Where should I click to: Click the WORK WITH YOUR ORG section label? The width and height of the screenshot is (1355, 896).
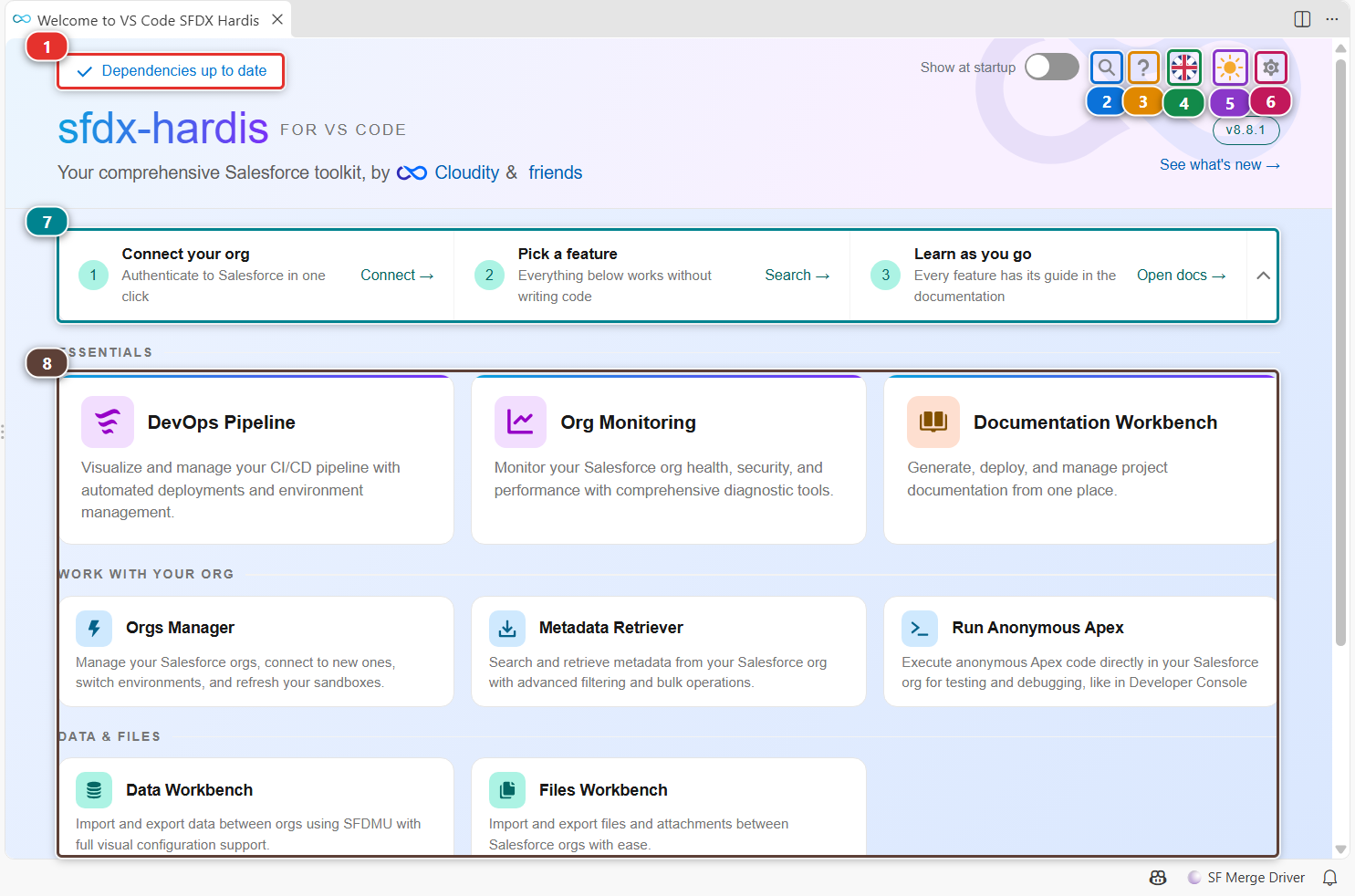click(x=146, y=574)
